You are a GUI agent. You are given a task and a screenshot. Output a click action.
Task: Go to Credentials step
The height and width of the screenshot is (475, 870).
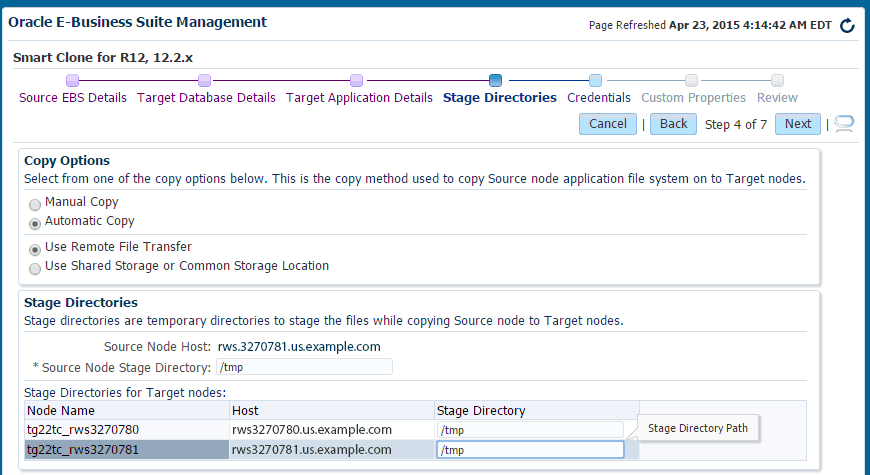click(x=599, y=98)
